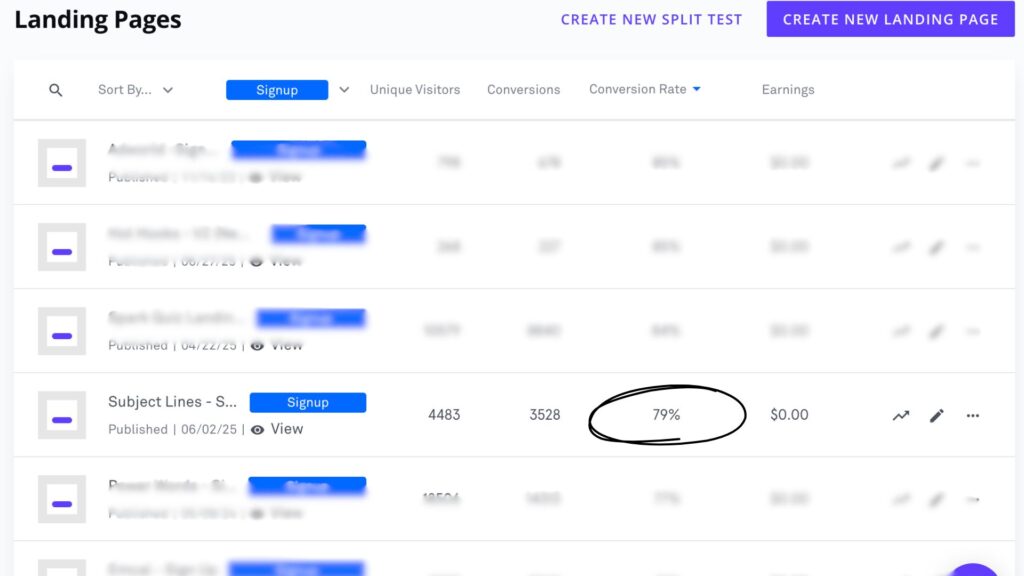Click Create New Split Test link
The image size is (1024, 576).
pyautogui.click(x=651, y=19)
